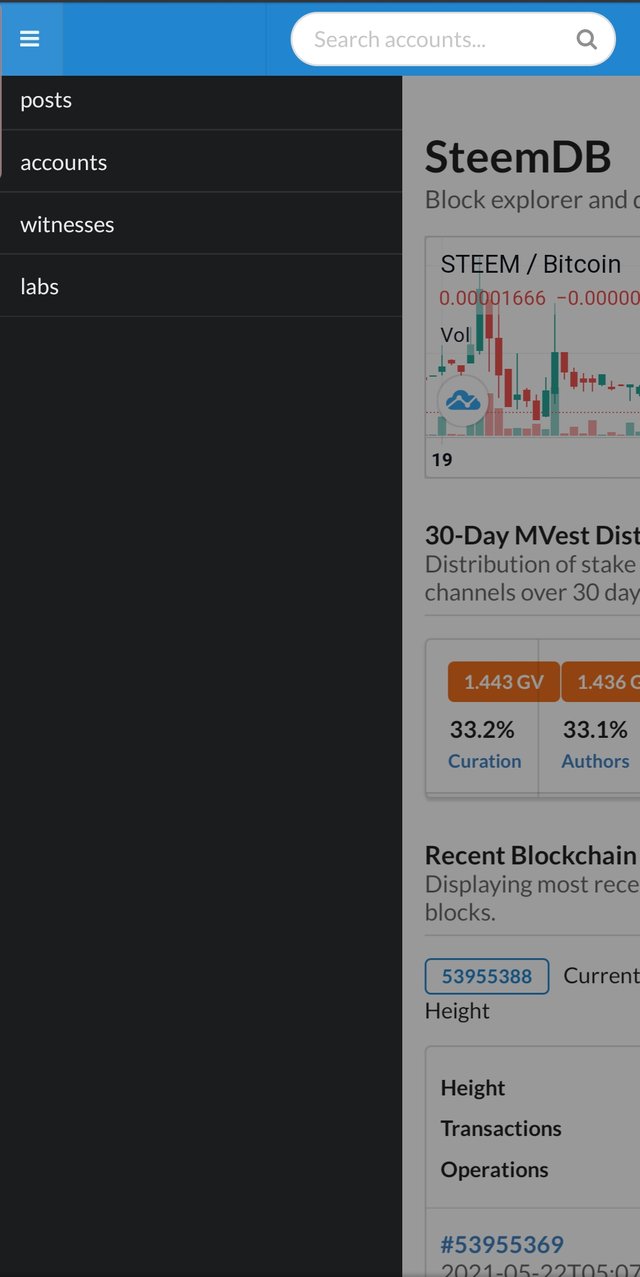The height and width of the screenshot is (1277, 640).
Task: Click the 1.436 G orange label
Action: click(601, 683)
